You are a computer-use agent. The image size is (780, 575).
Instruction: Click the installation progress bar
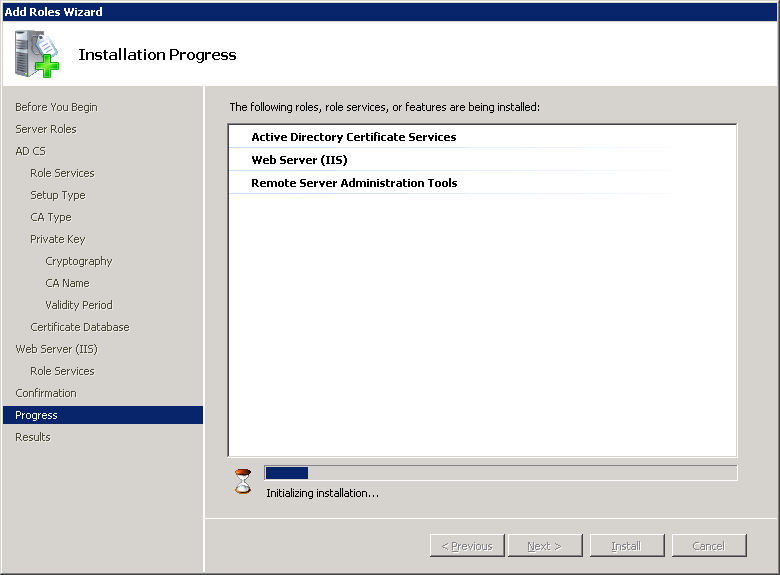click(x=500, y=473)
